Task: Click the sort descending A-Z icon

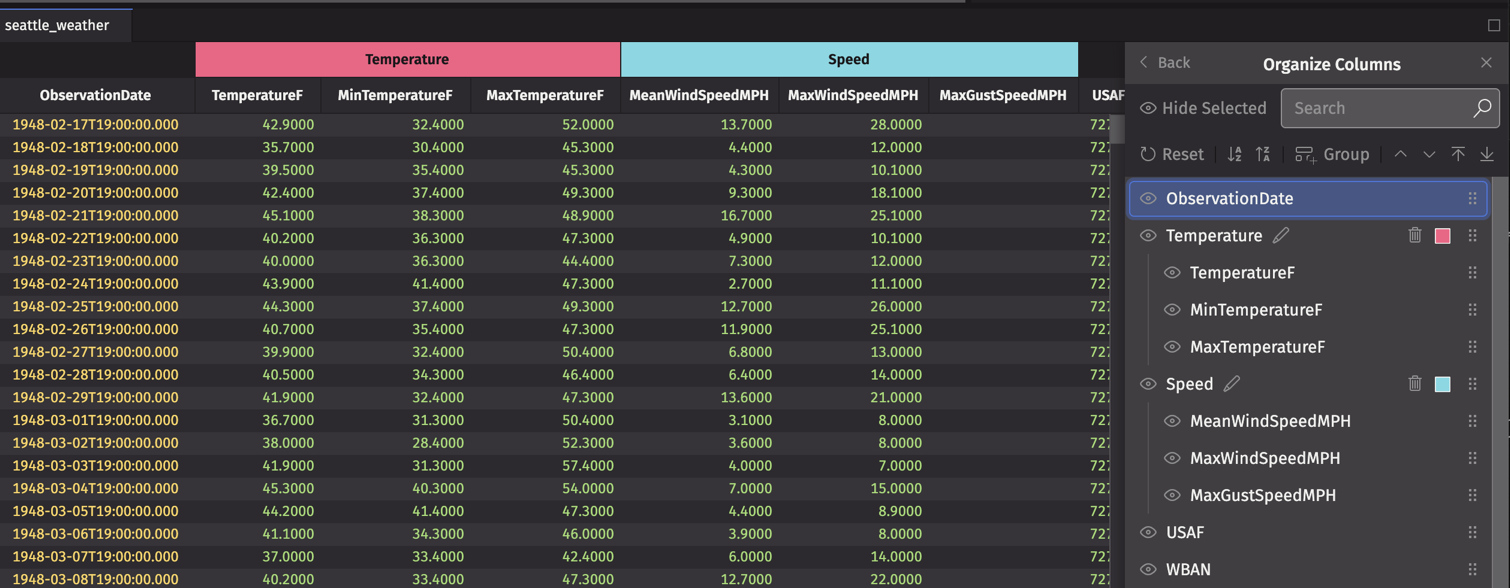Action: (1233, 154)
